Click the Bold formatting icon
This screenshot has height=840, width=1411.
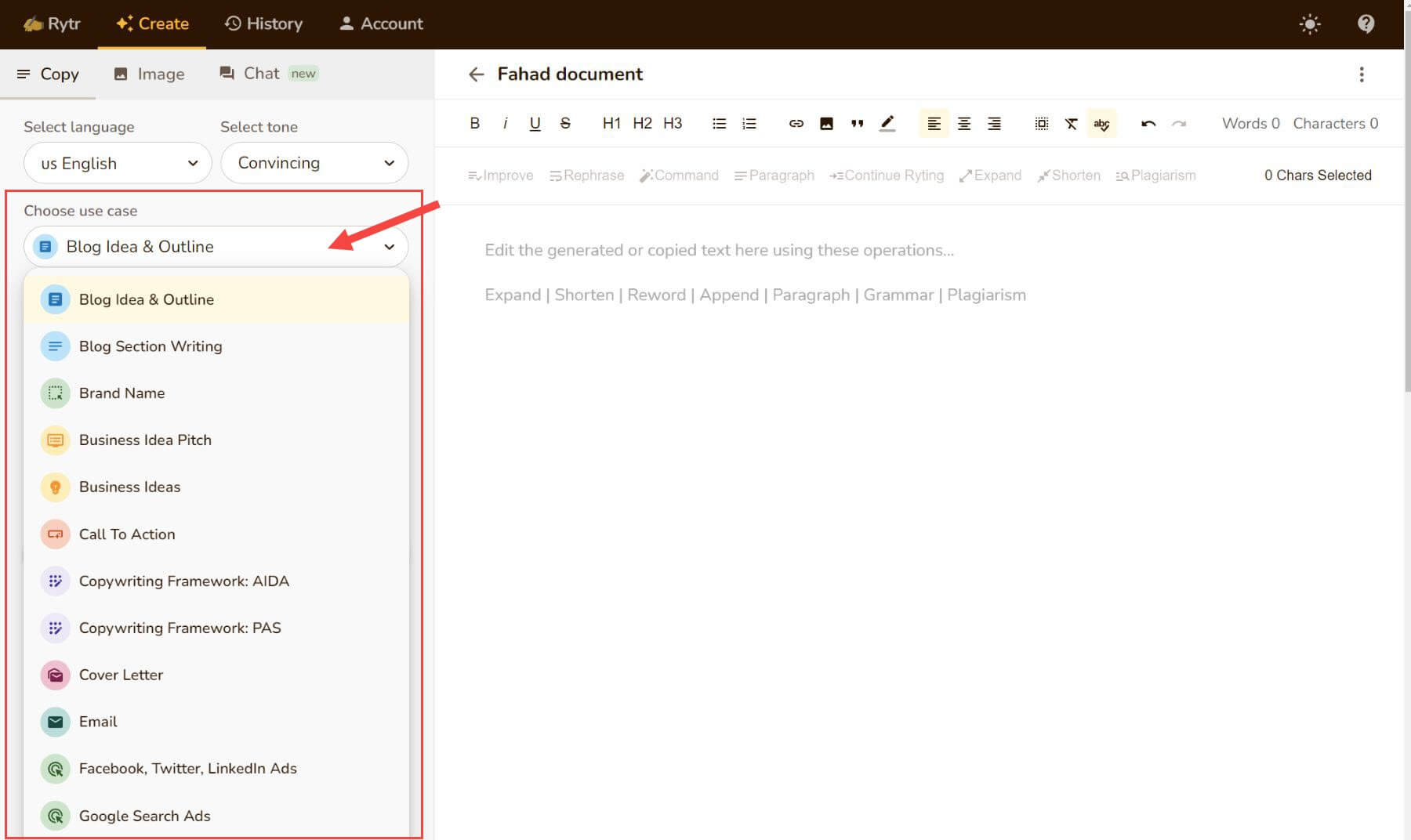(474, 123)
